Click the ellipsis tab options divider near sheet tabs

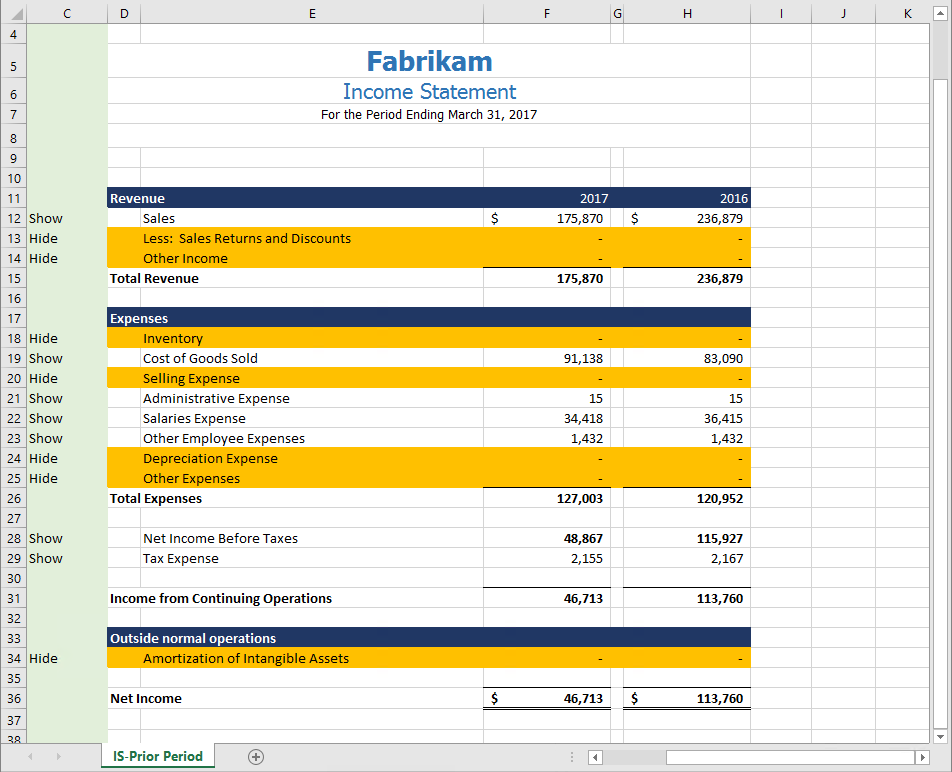pos(572,757)
